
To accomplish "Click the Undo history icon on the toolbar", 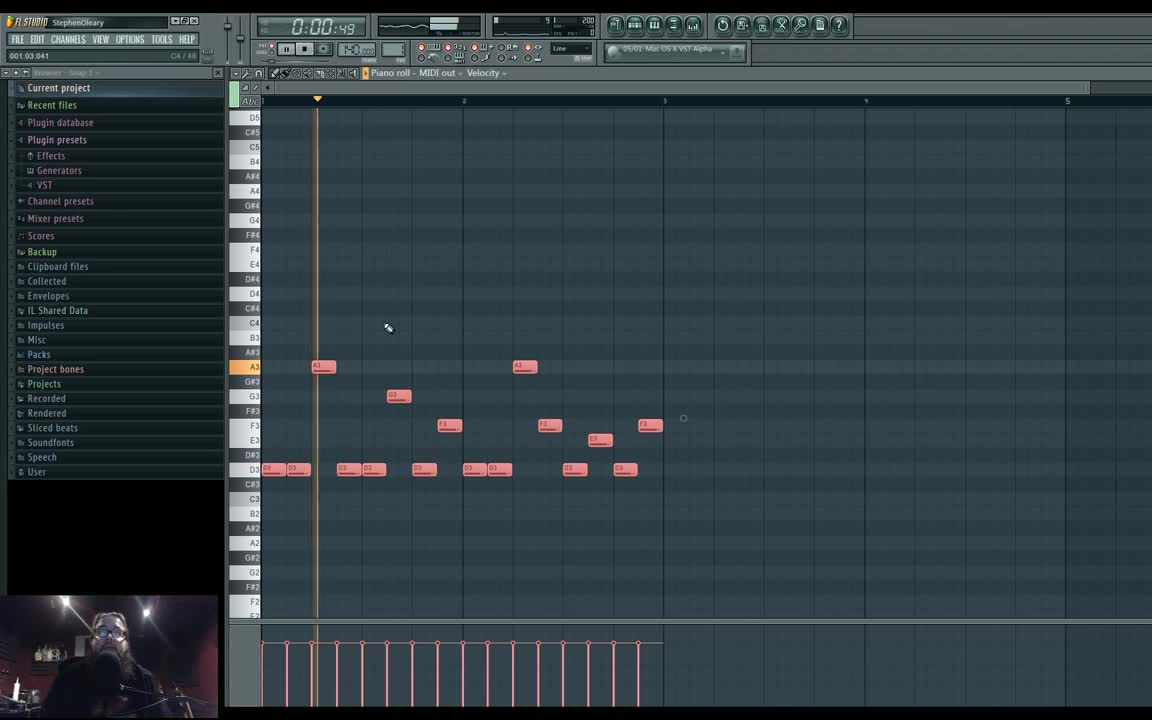I will tap(722, 25).
